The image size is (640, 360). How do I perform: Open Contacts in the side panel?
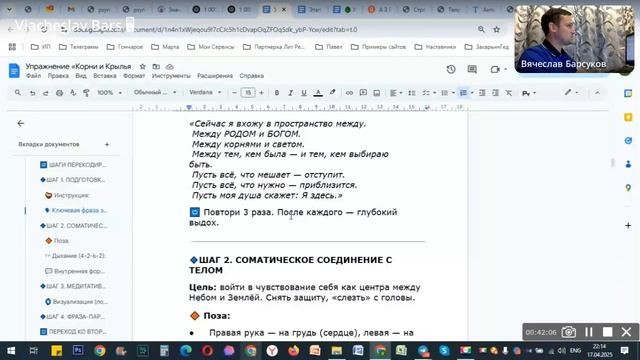[628, 164]
